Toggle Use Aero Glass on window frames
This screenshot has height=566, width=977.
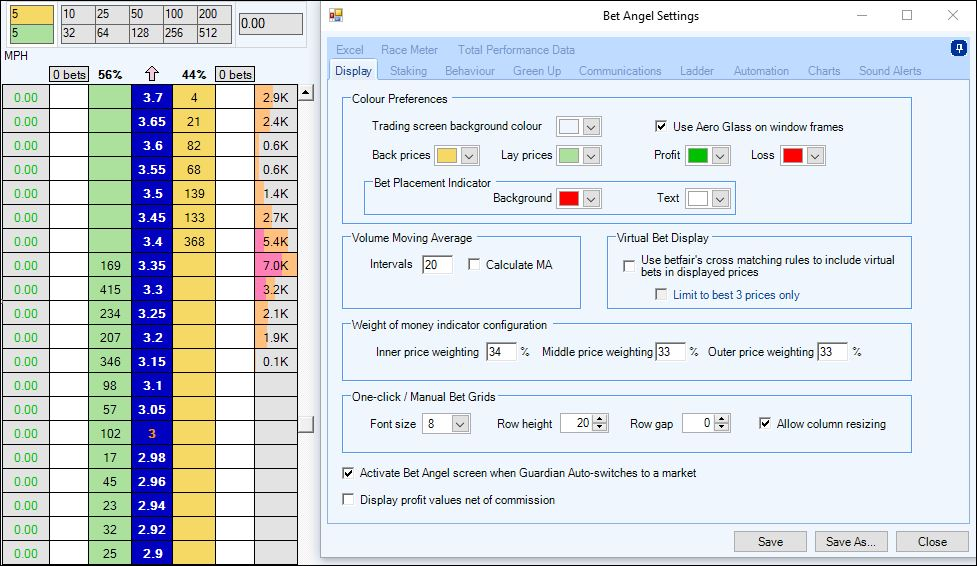tap(661, 127)
